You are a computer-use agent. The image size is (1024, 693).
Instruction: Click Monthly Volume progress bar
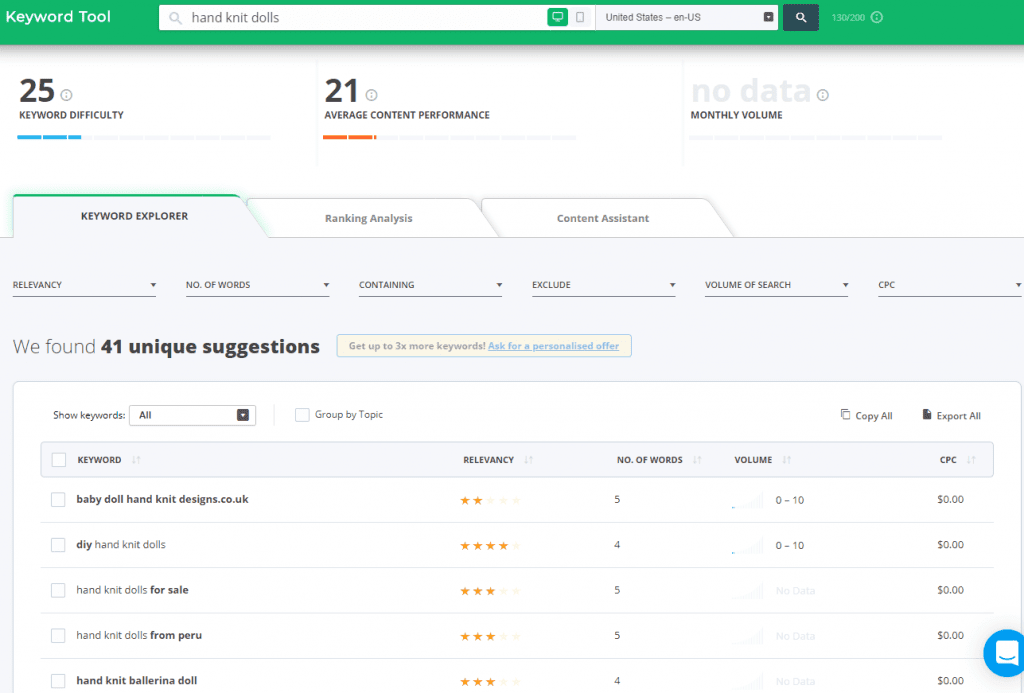point(816,137)
